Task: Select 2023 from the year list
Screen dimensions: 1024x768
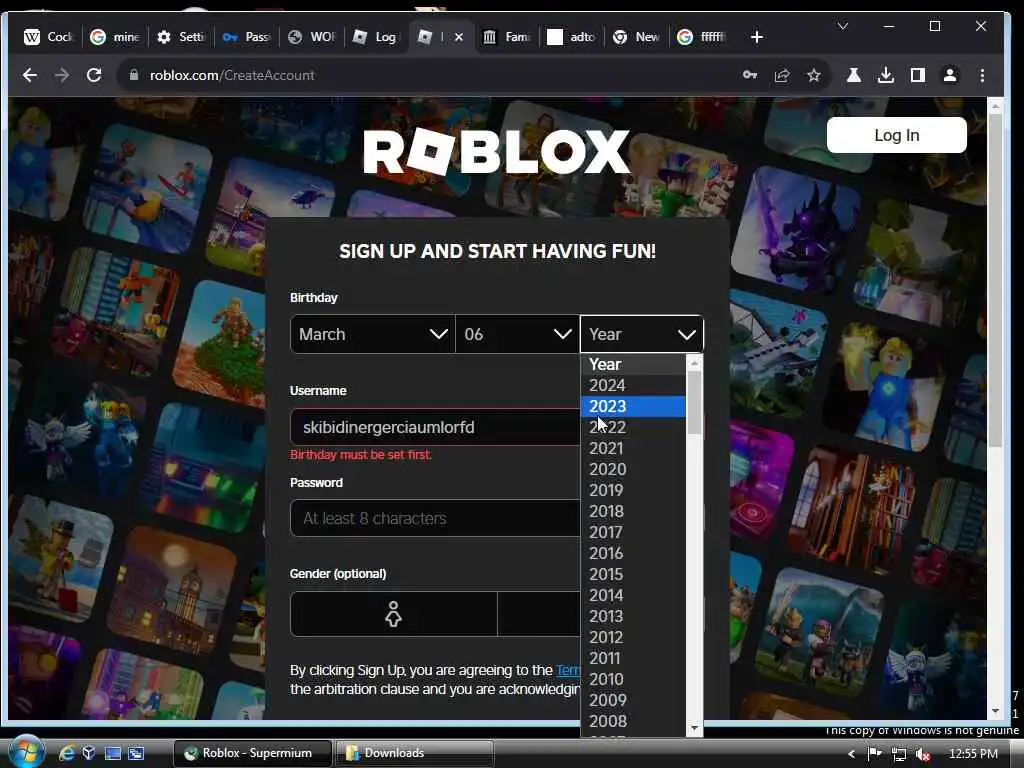Action: click(633, 406)
